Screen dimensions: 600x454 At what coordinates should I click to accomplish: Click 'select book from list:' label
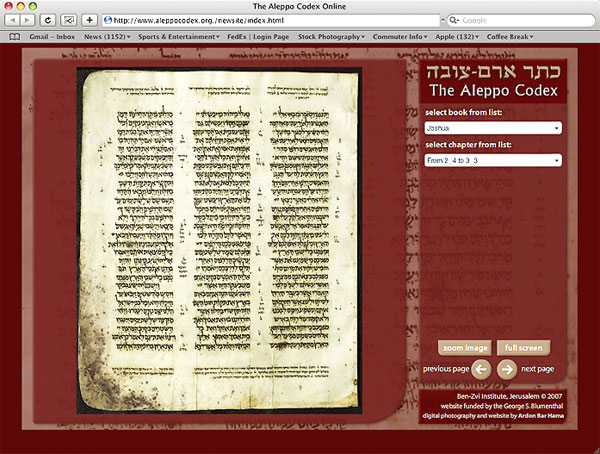point(463,113)
